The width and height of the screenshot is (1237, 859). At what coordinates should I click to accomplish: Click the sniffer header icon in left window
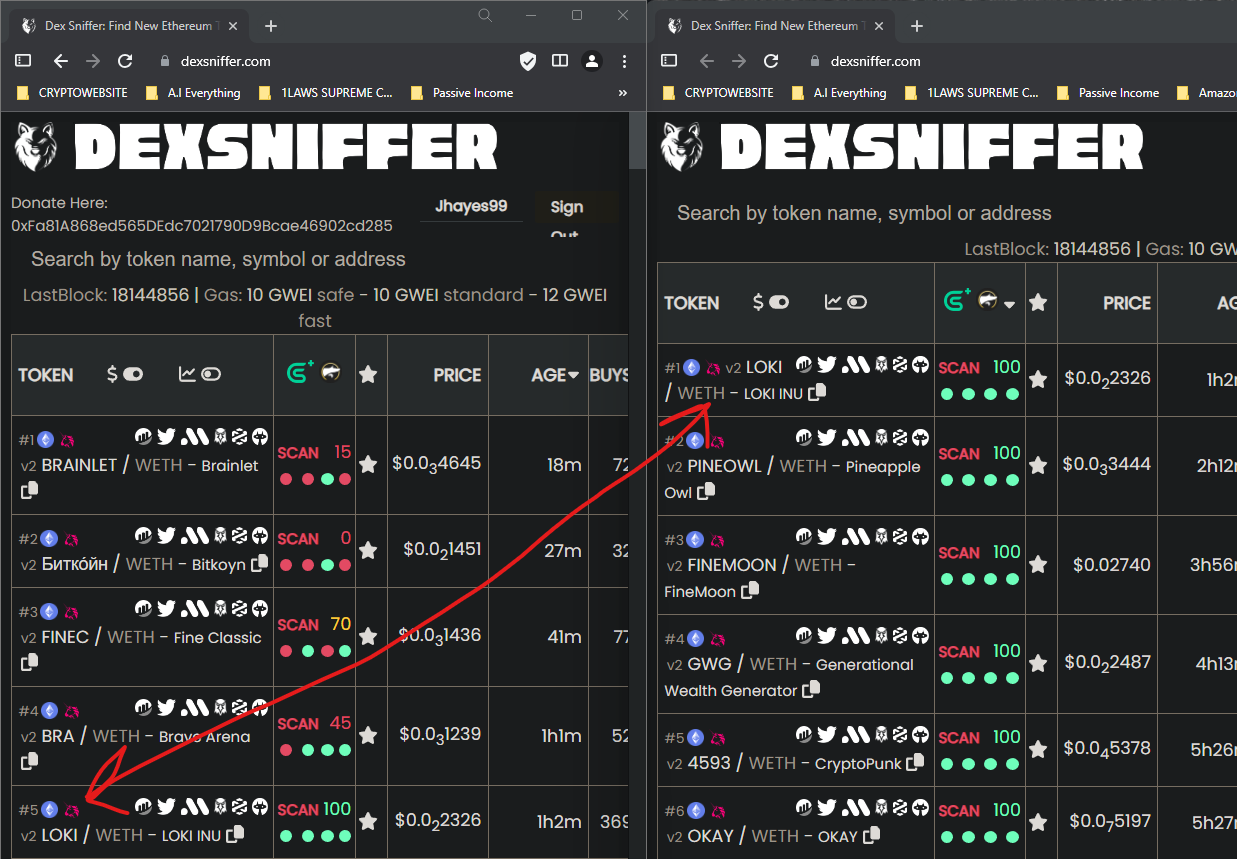[x=331, y=373]
